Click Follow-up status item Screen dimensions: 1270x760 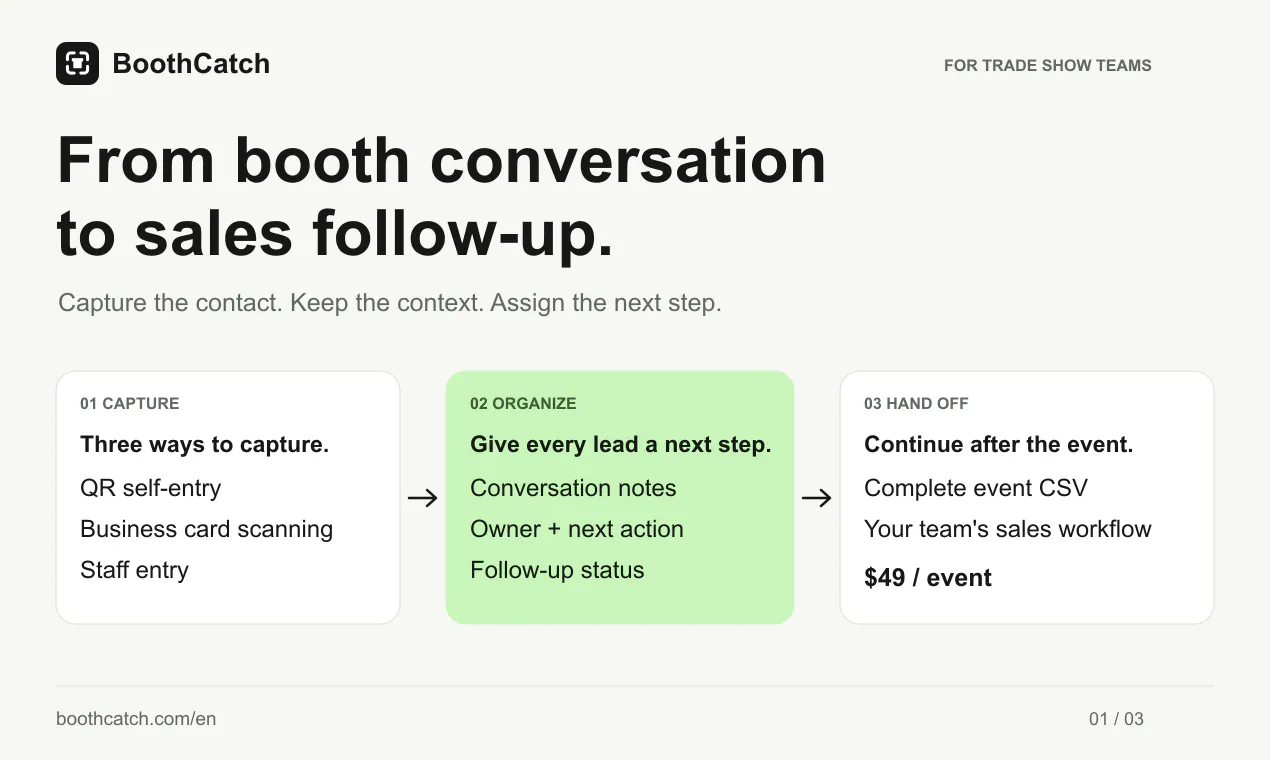(x=557, y=570)
